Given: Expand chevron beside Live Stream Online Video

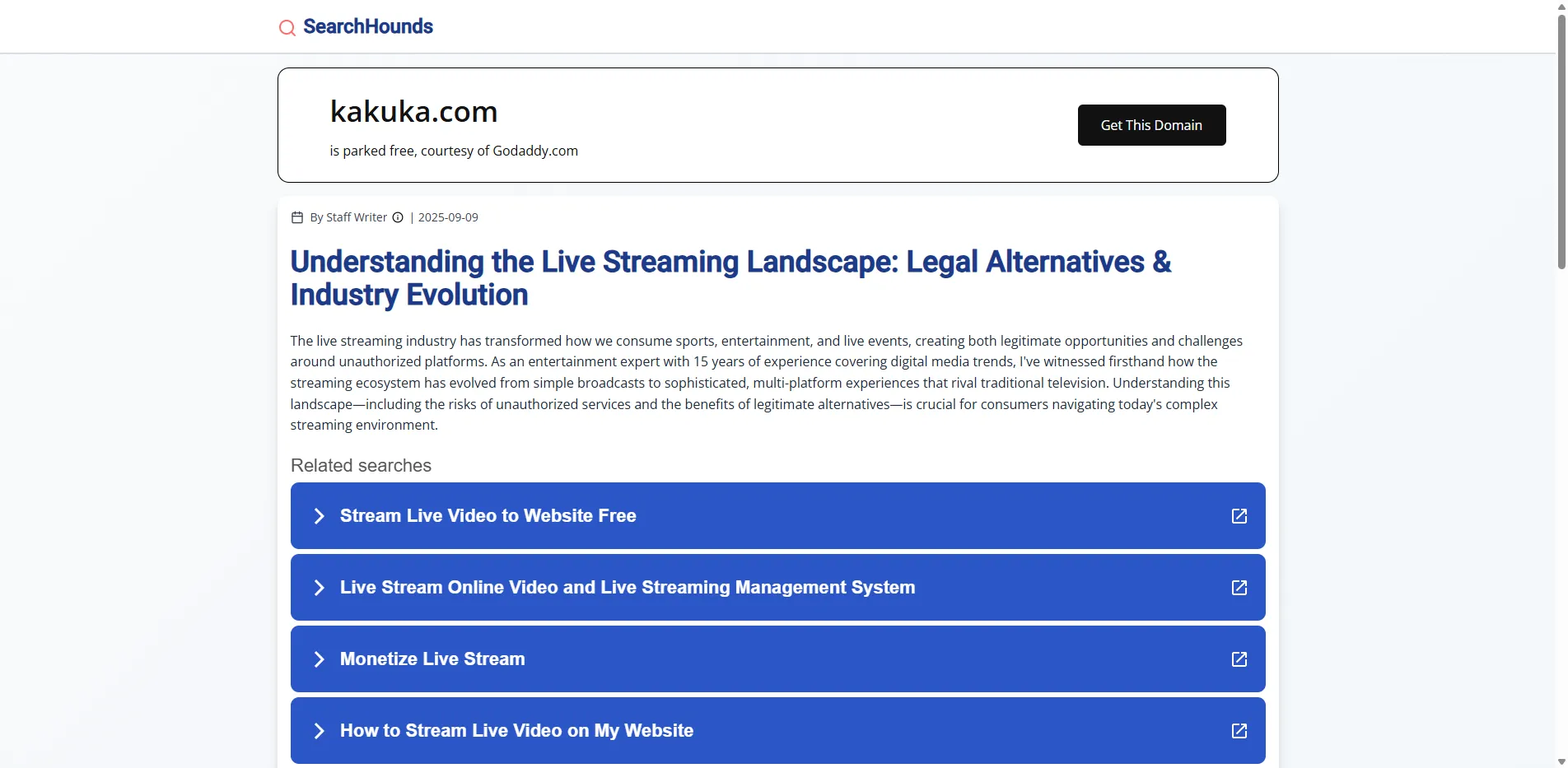Looking at the screenshot, I should click(320, 588).
